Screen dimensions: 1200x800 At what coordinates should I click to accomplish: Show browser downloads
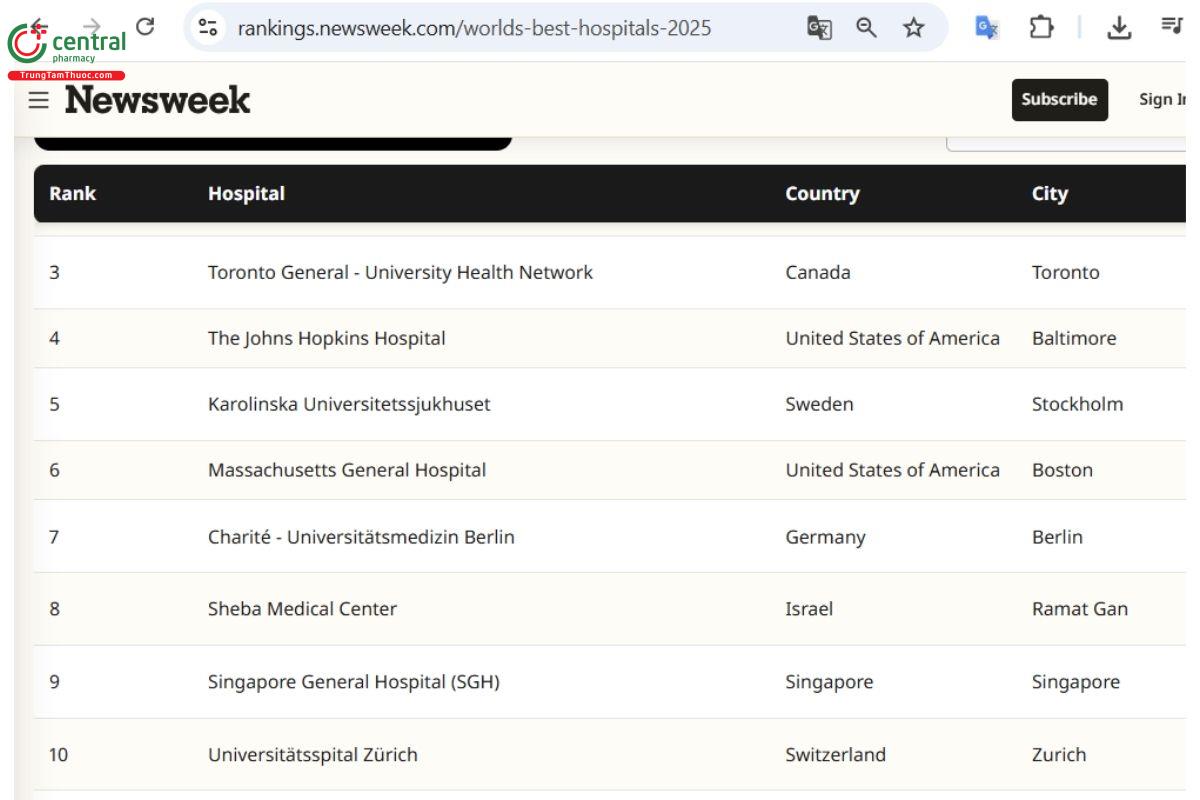coord(1119,28)
